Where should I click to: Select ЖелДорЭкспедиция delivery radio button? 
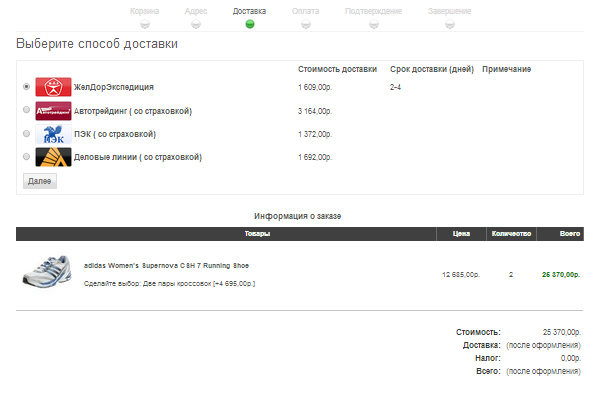[x=26, y=87]
